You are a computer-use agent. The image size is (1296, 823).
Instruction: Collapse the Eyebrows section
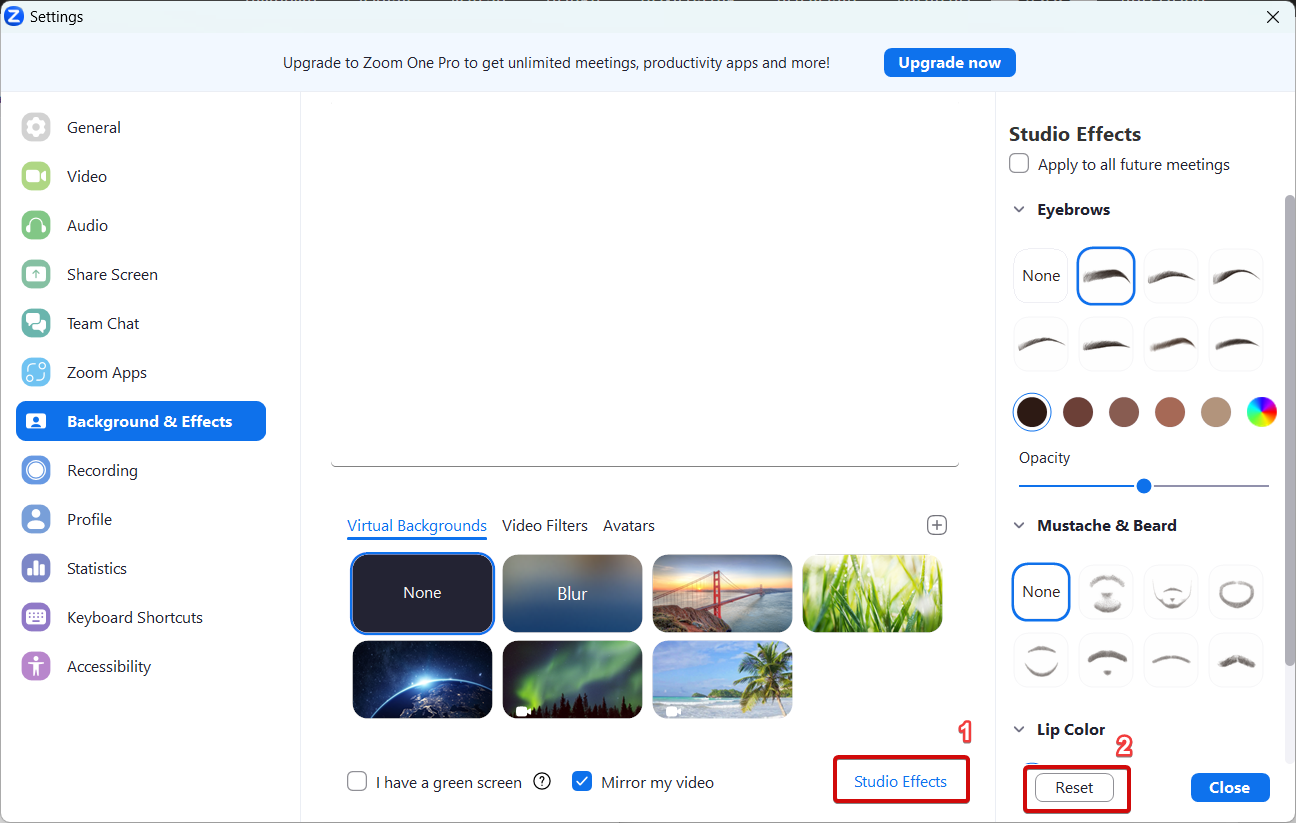pyautogui.click(x=1019, y=210)
